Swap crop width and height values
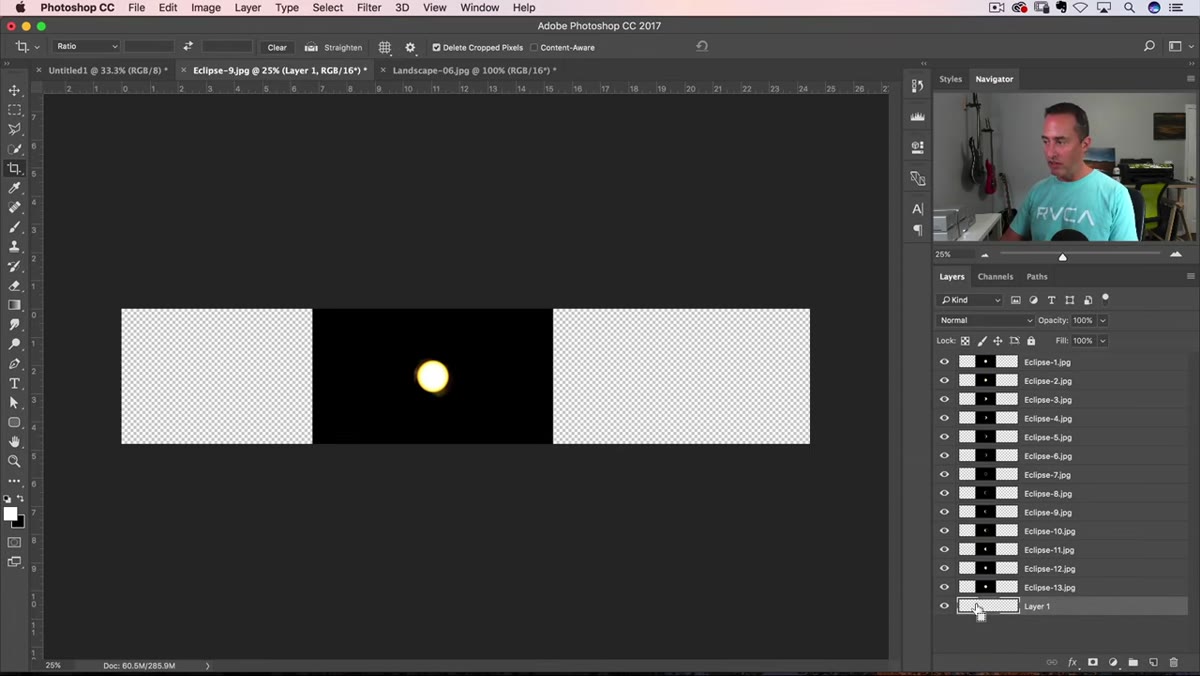Image resolution: width=1200 pixels, height=676 pixels. point(187,47)
